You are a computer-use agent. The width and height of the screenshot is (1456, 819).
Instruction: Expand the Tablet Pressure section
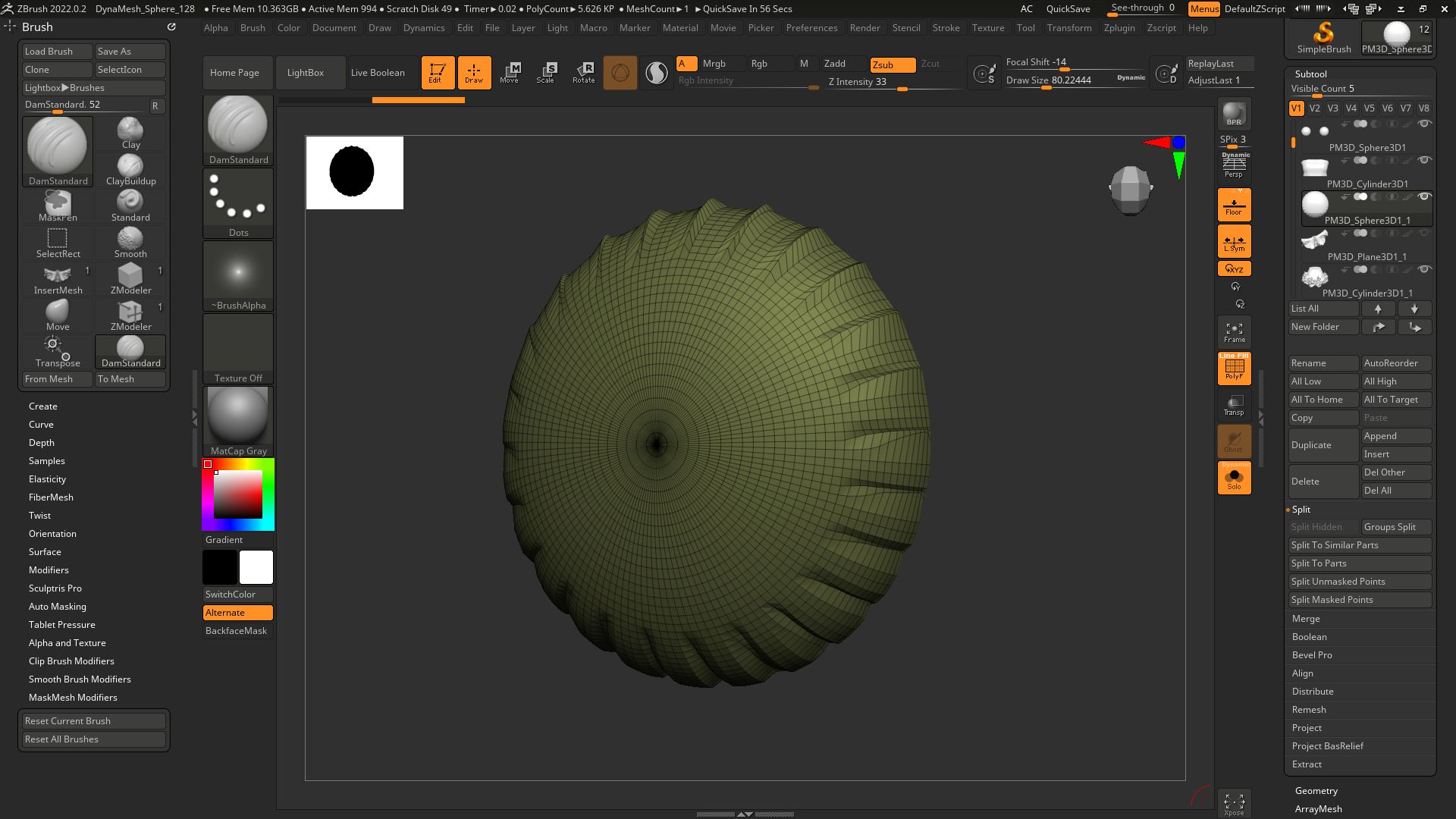[62, 625]
